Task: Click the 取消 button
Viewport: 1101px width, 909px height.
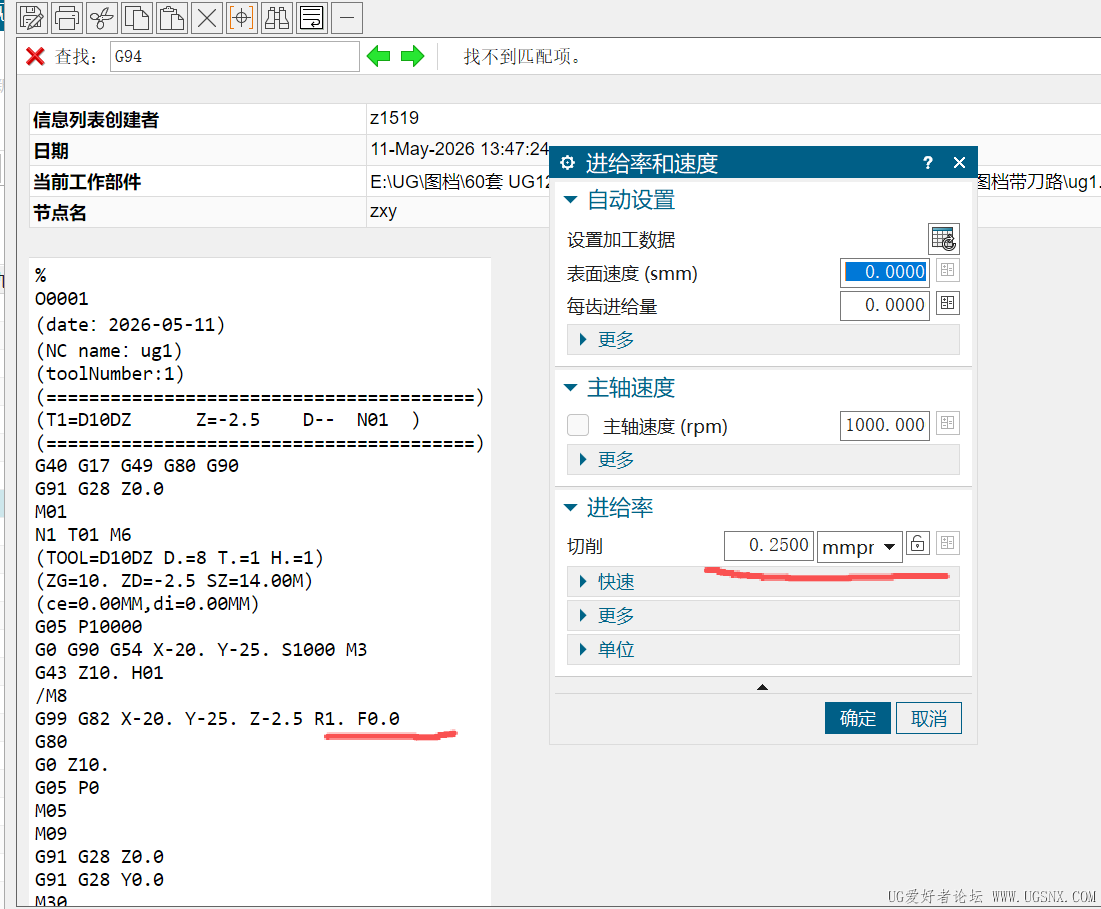Action: point(929,718)
